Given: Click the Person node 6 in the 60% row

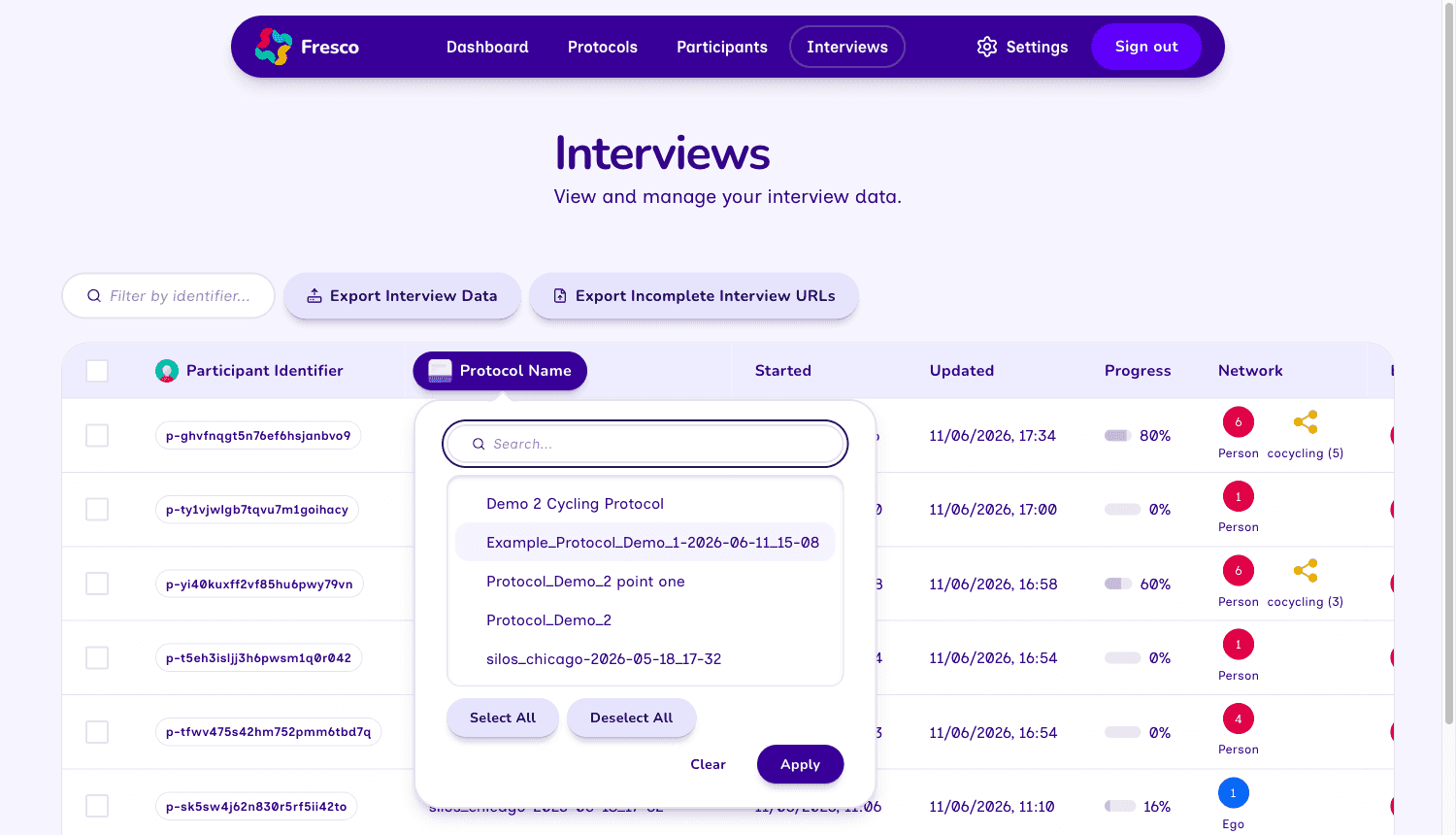Looking at the screenshot, I should point(1239,571).
